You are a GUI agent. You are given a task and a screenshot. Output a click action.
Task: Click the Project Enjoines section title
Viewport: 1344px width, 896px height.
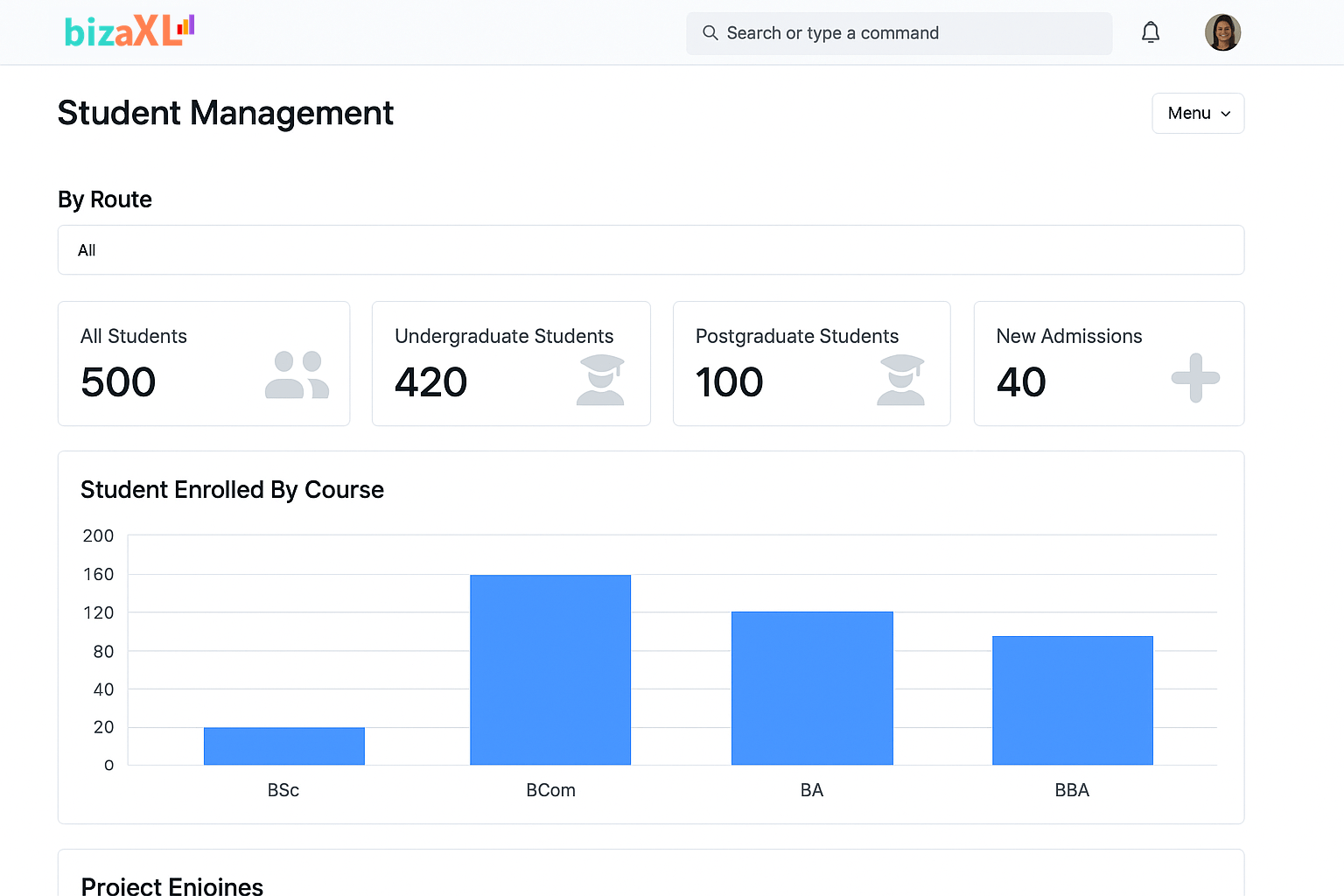171,885
